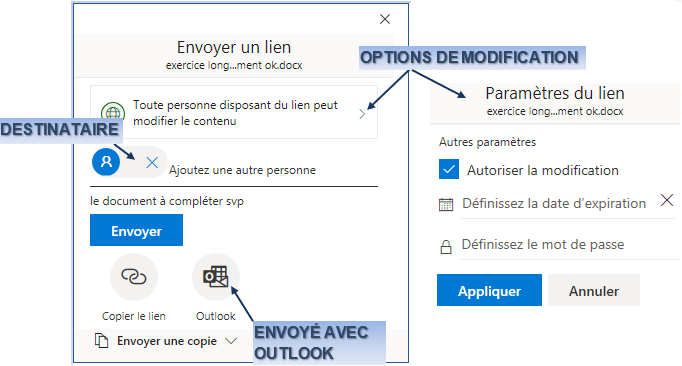This screenshot has height=366, width=682.
Task: Click the Définissez le mot de passe field
Action: tap(569, 245)
